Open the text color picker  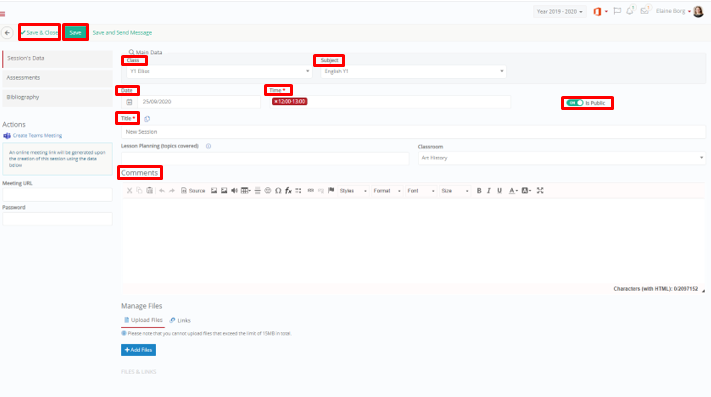click(513, 191)
